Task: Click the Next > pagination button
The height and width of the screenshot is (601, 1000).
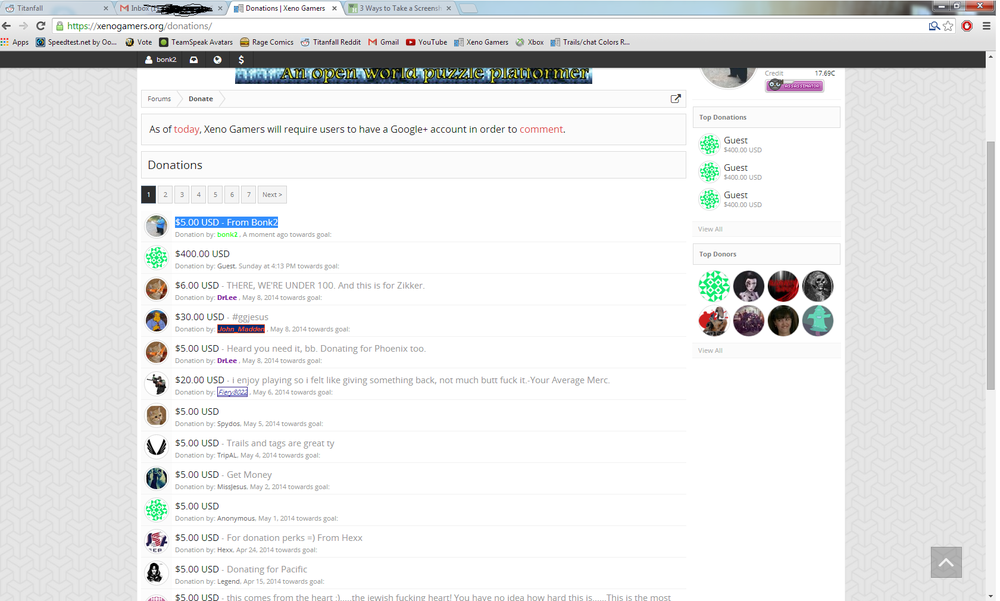Action: (x=272, y=195)
